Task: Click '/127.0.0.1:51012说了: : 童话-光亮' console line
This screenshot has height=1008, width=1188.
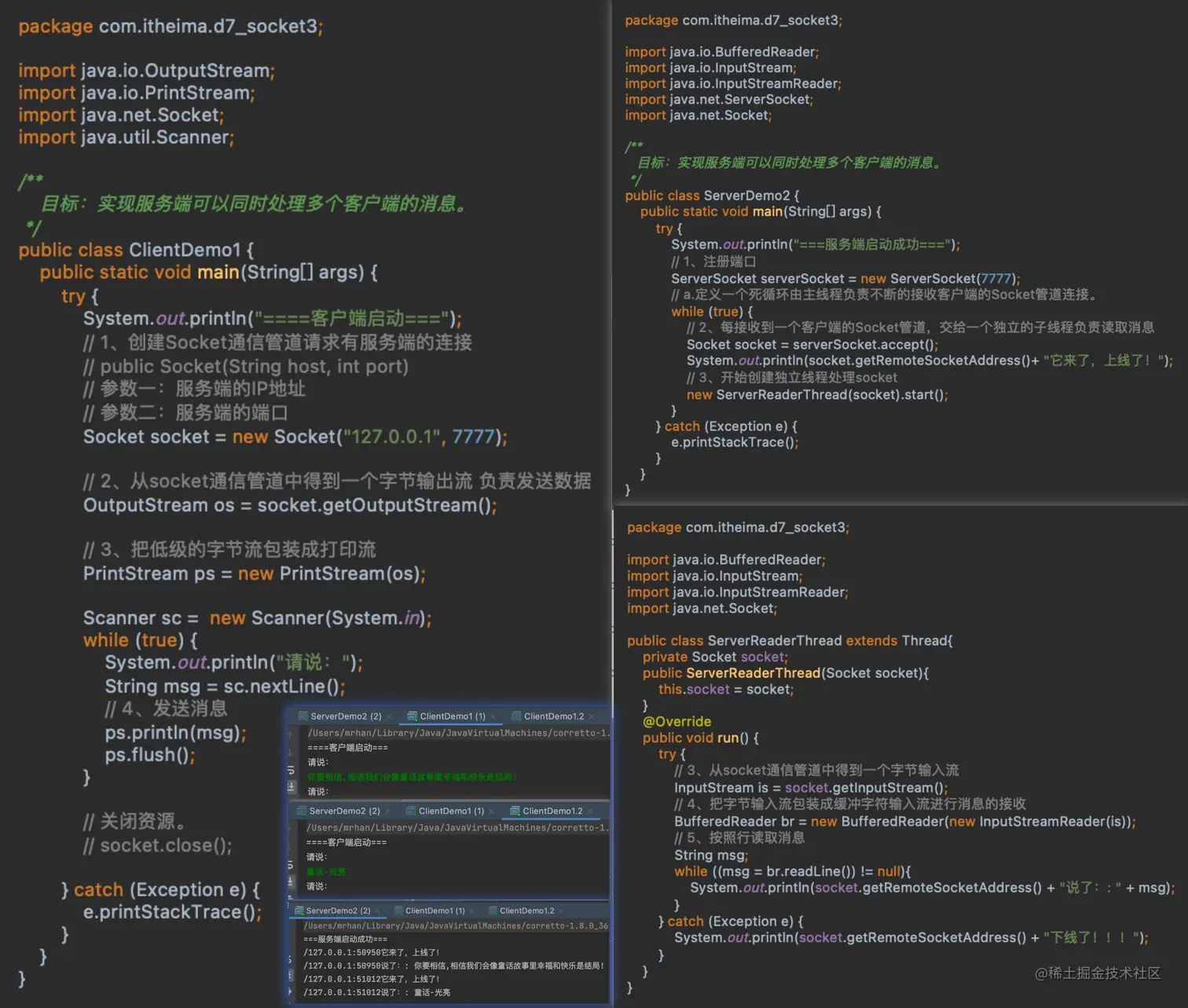Action: tap(377, 992)
